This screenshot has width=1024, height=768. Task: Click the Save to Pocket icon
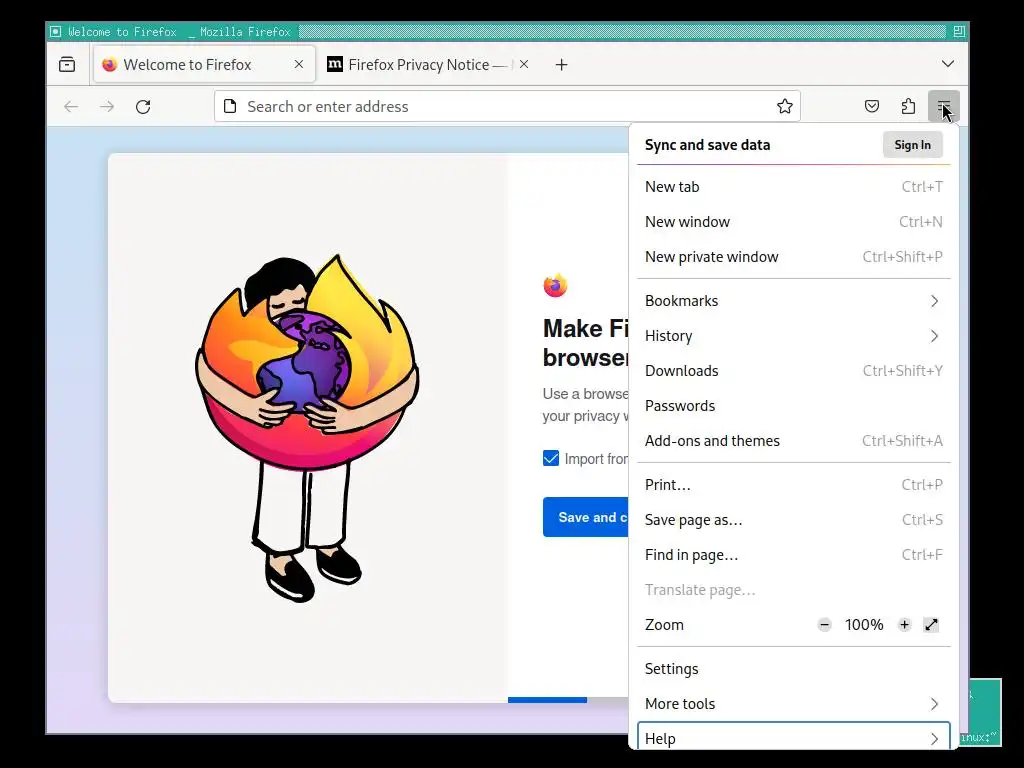pyautogui.click(x=872, y=106)
